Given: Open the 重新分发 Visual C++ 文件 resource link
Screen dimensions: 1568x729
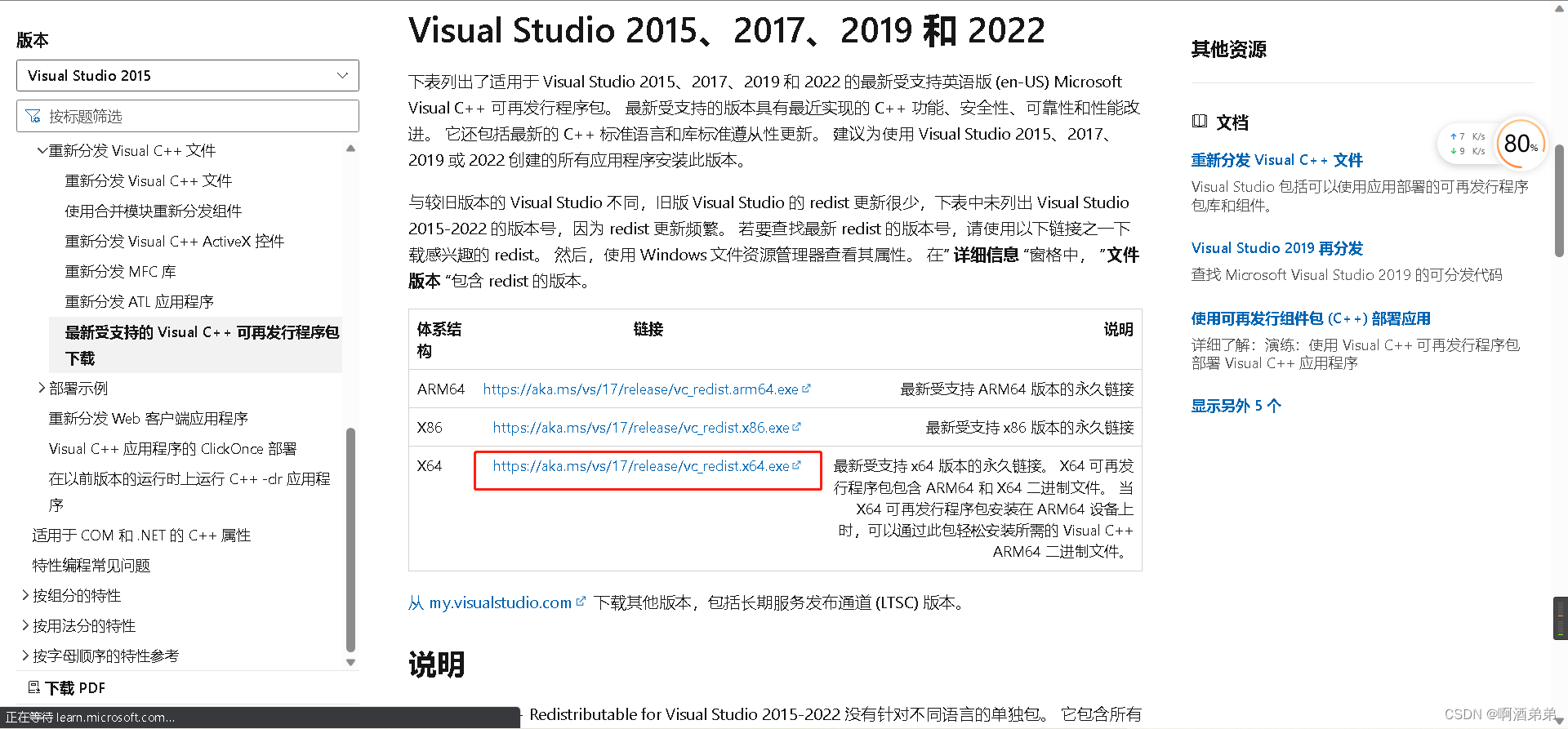Looking at the screenshot, I should [1276, 160].
